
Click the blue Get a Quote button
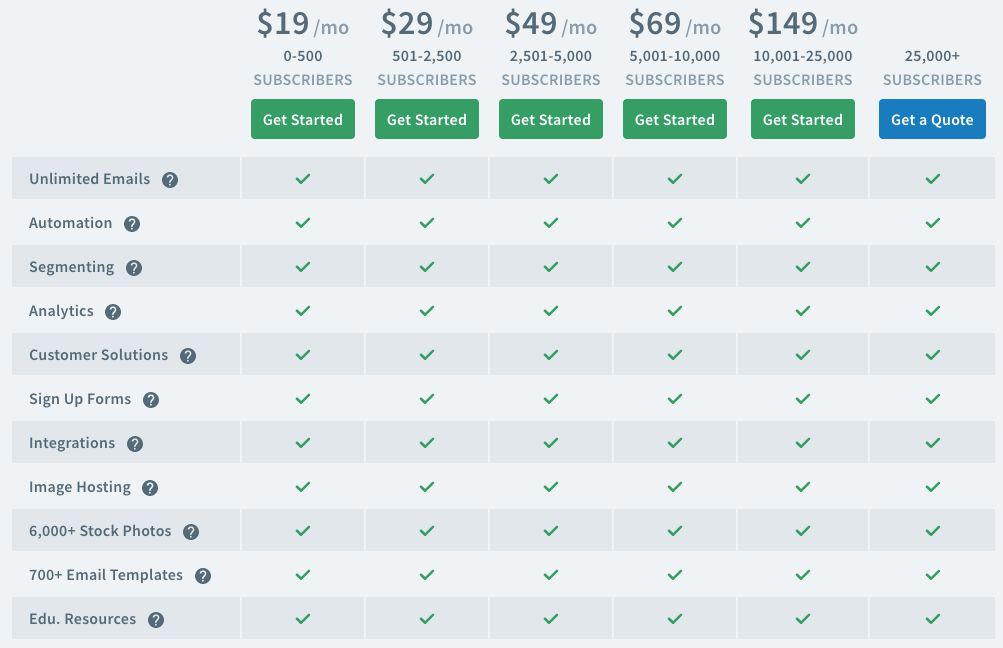tap(932, 119)
